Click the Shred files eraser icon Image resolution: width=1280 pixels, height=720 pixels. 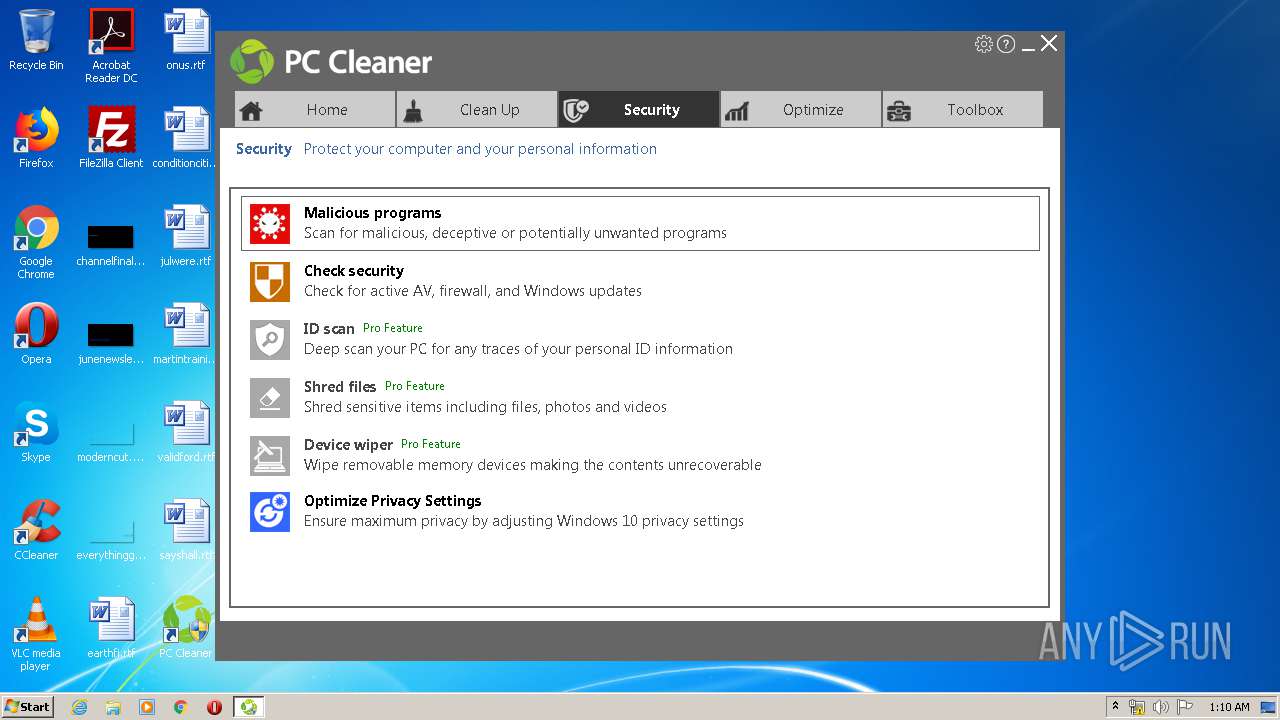point(270,397)
